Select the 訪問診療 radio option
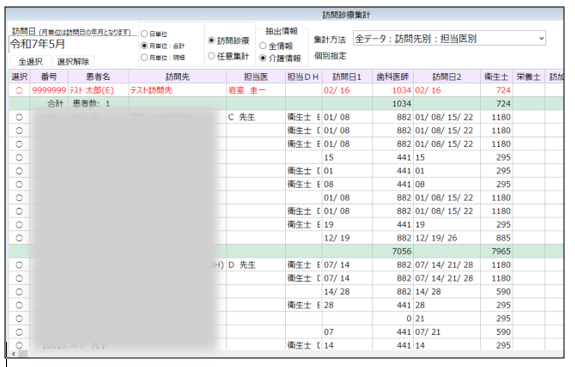 click(x=212, y=40)
